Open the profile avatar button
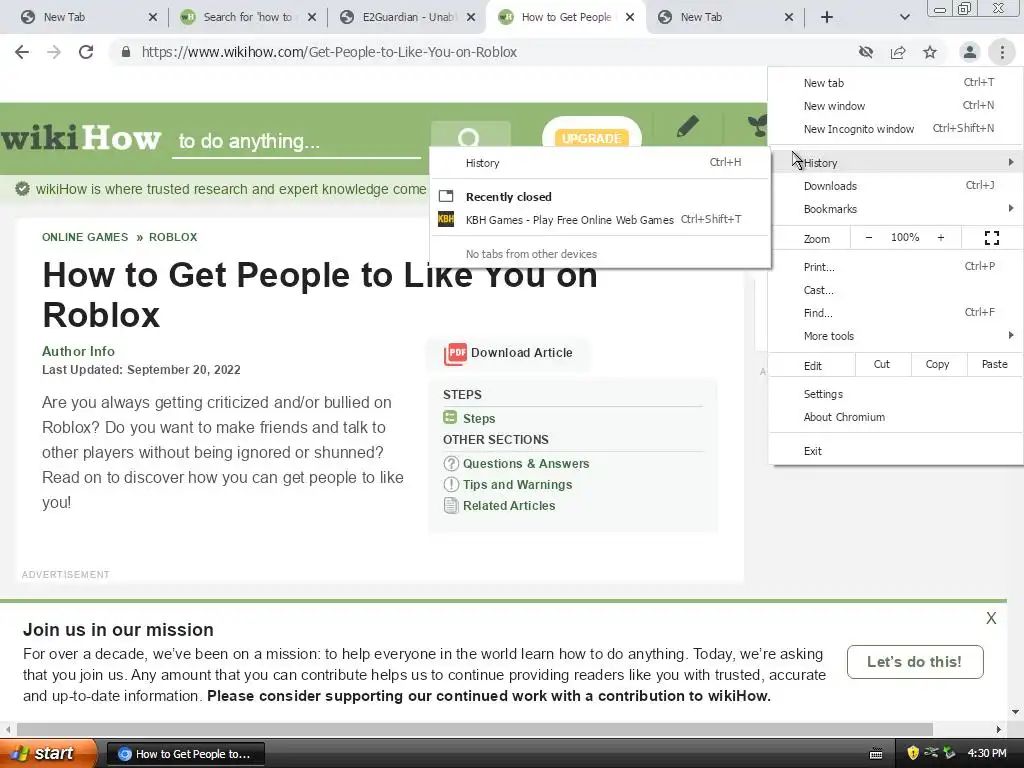This screenshot has width=1024, height=768. pos(970,52)
